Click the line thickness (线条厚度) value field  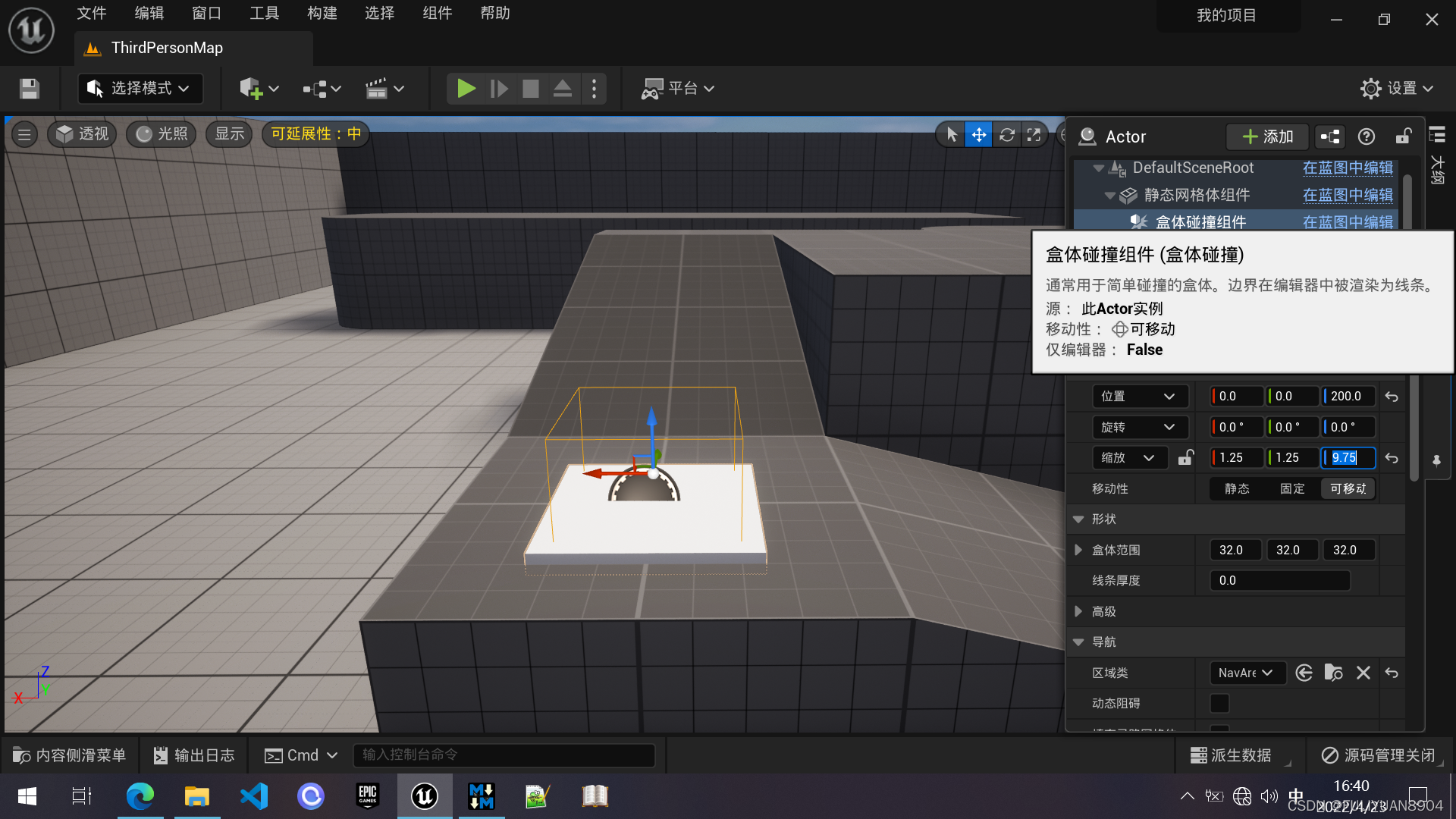point(1280,581)
